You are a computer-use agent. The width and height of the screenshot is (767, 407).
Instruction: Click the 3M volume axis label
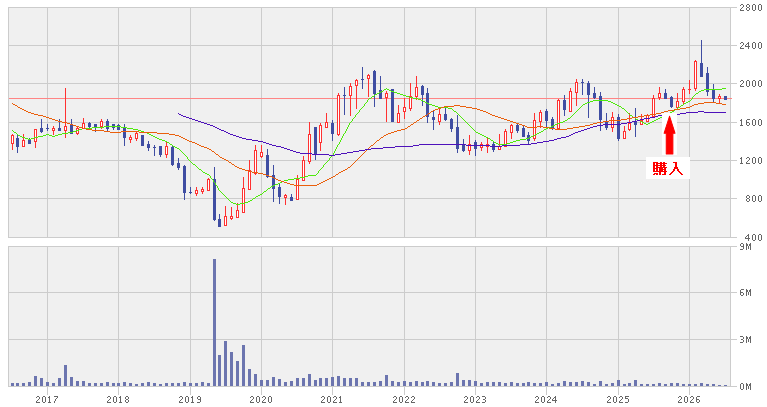click(745, 340)
